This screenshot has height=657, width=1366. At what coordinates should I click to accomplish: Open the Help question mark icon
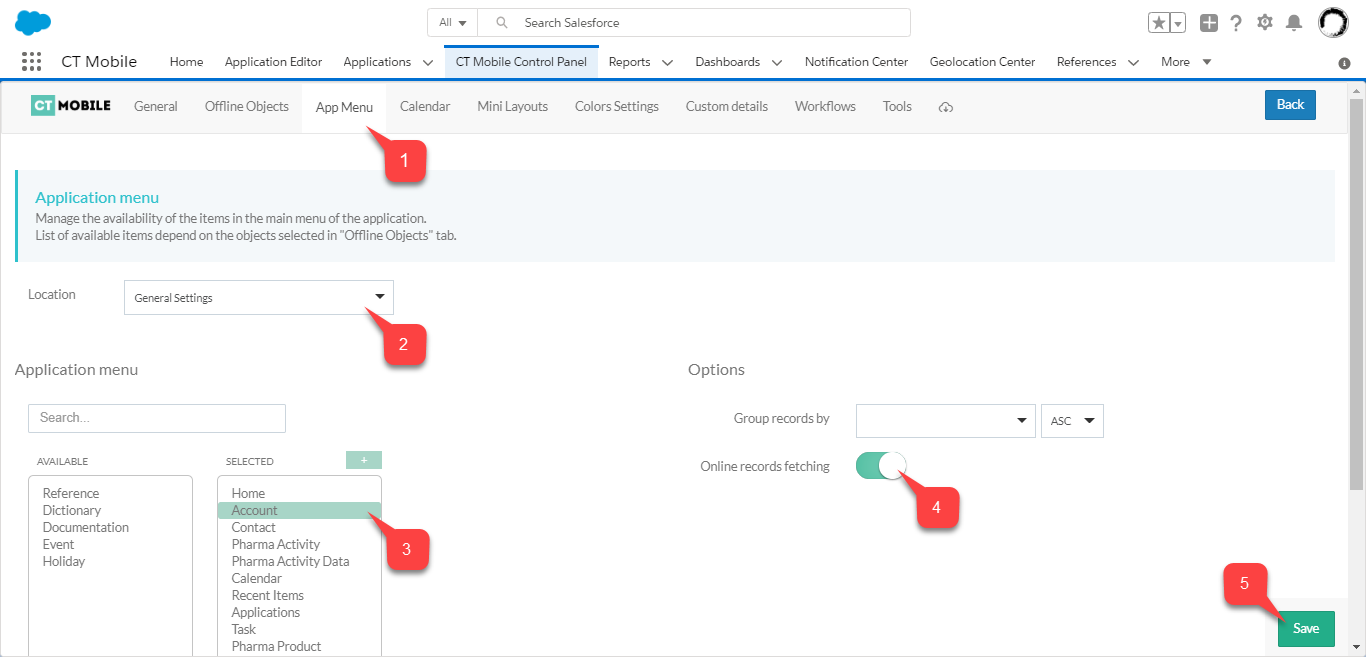tap(1237, 23)
